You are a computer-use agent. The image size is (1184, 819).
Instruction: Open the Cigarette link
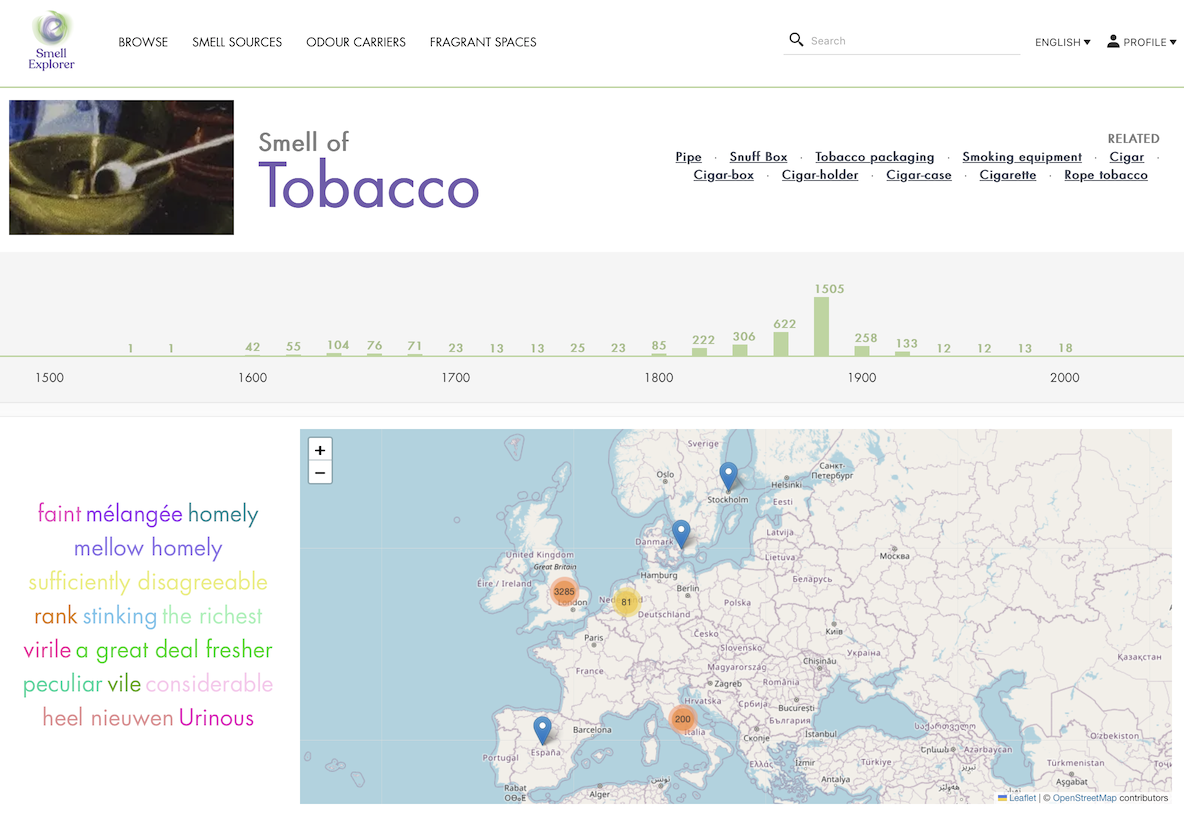point(1008,175)
